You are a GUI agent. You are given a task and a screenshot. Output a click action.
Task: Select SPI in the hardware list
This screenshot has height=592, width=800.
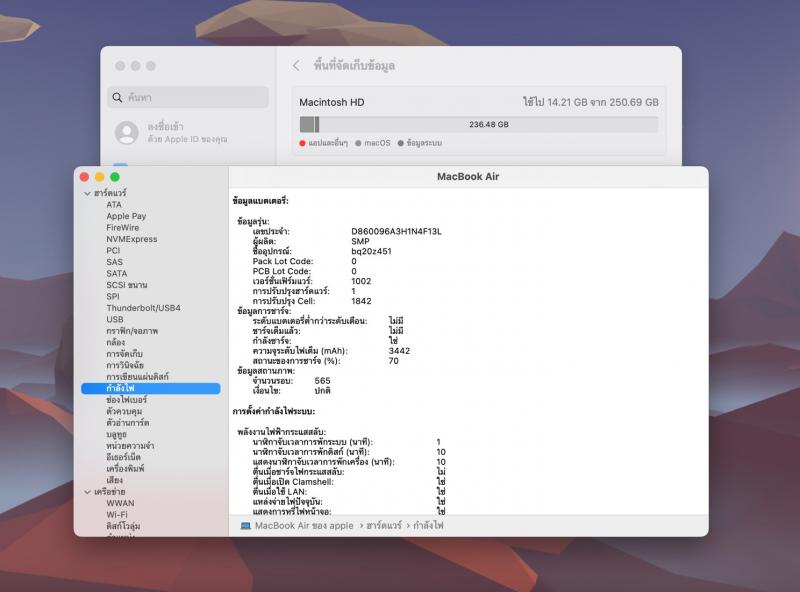pyautogui.click(x=113, y=297)
